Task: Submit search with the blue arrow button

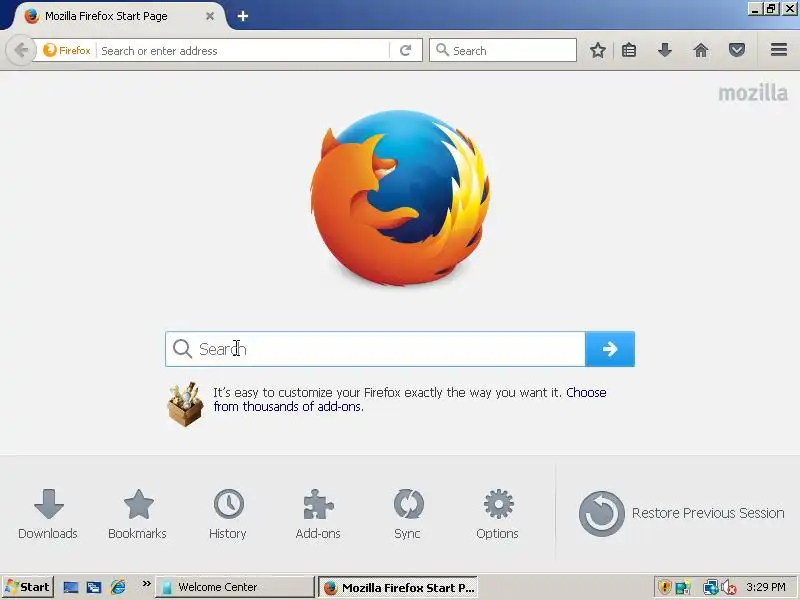Action: pyautogui.click(x=610, y=349)
